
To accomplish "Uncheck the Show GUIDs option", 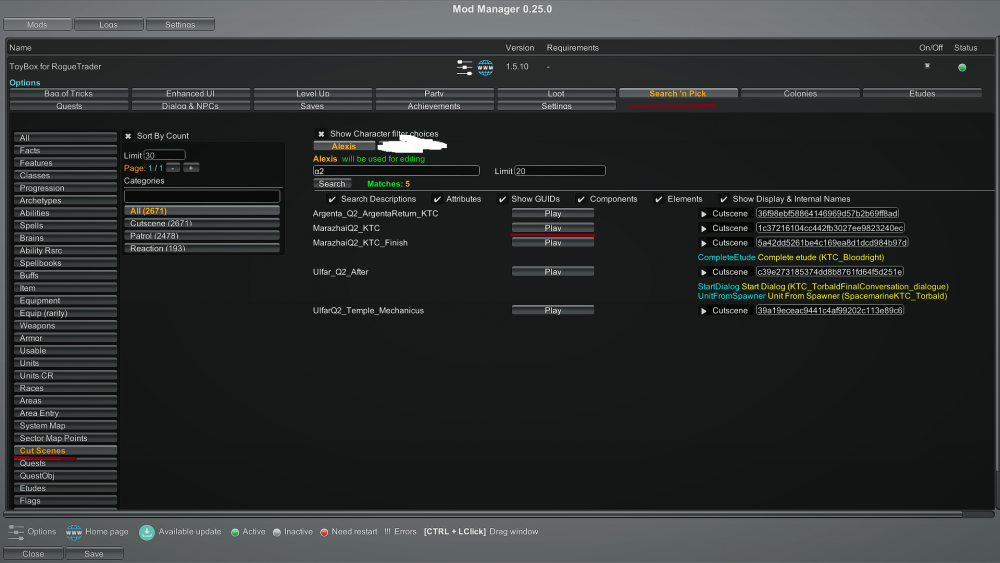I will coord(503,199).
